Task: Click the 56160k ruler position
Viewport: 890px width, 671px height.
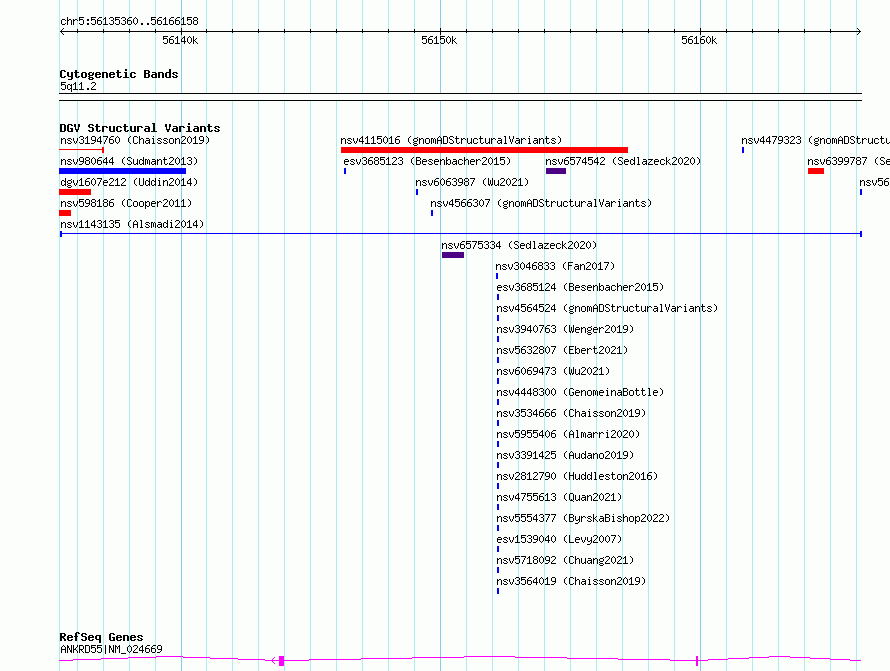Action: pyautogui.click(x=699, y=40)
